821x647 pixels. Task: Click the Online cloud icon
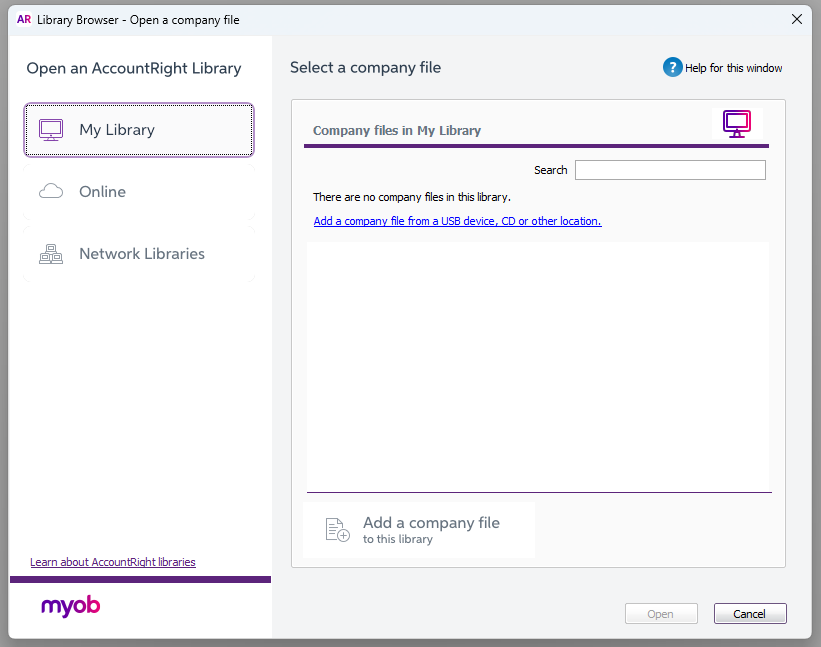[51, 192]
